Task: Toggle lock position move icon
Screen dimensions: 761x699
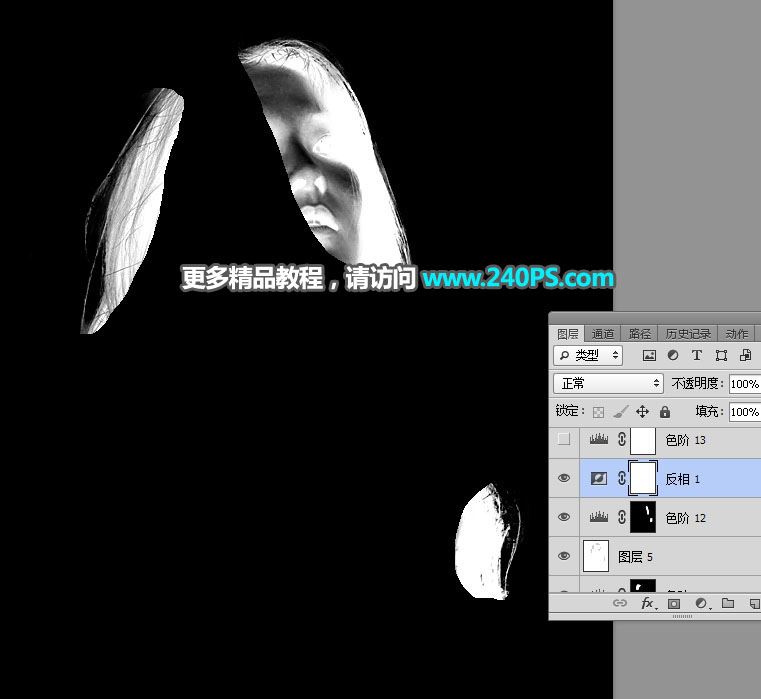Action: point(642,412)
